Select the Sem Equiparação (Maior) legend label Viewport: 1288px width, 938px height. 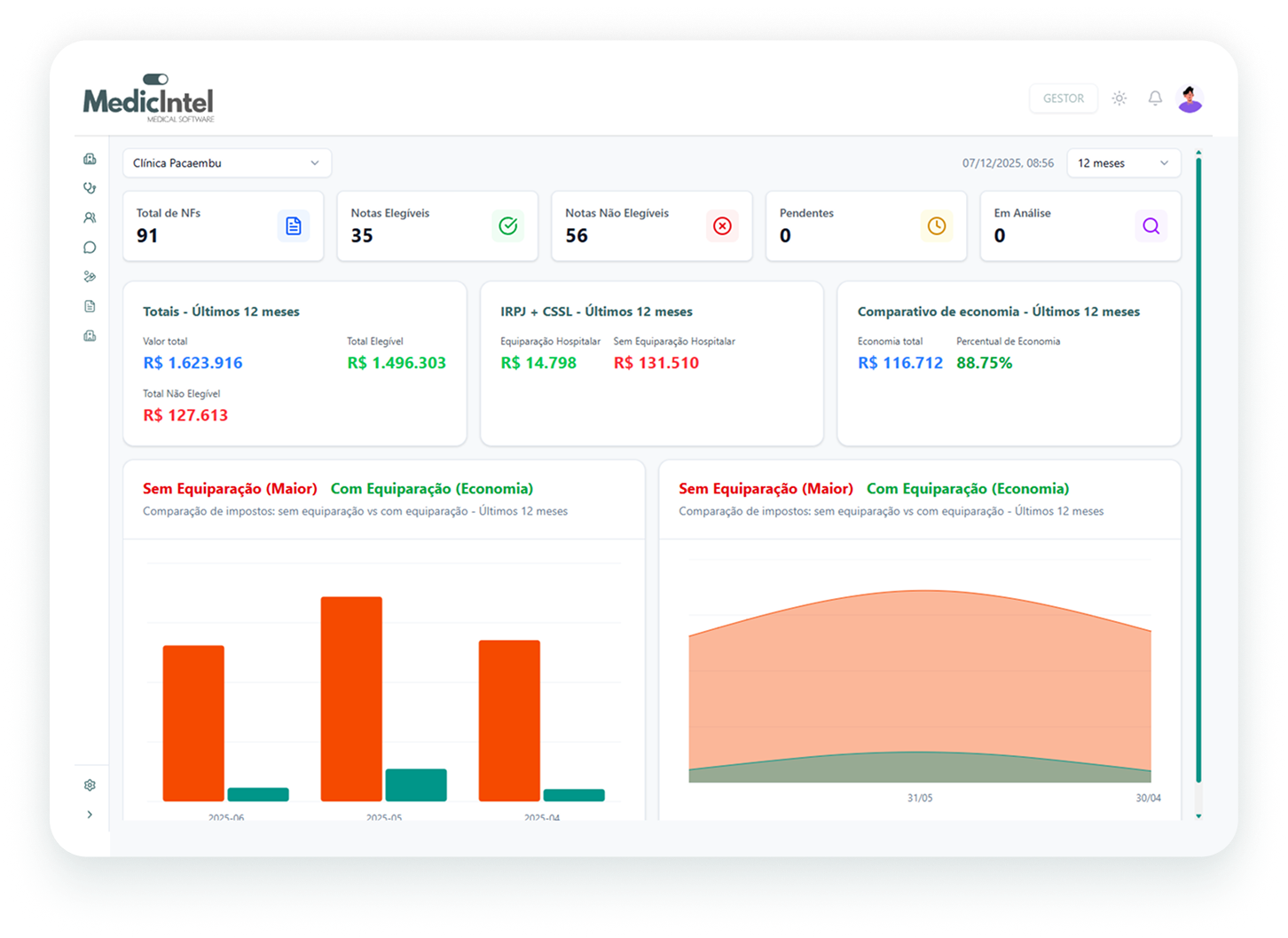pos(230,488)
